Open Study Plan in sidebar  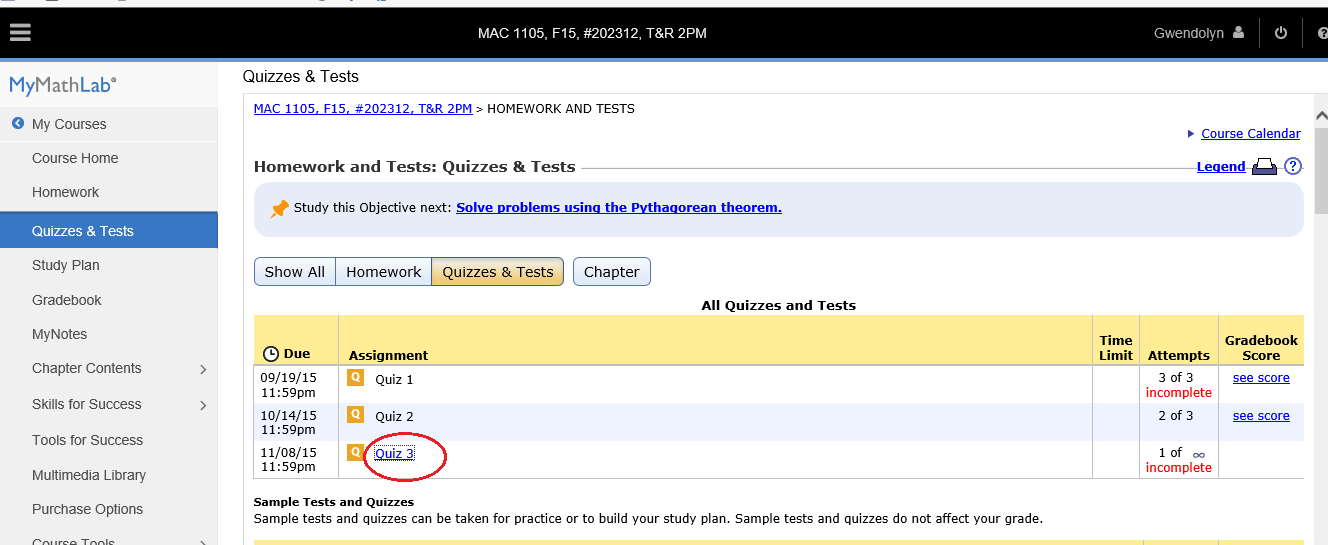66,265
